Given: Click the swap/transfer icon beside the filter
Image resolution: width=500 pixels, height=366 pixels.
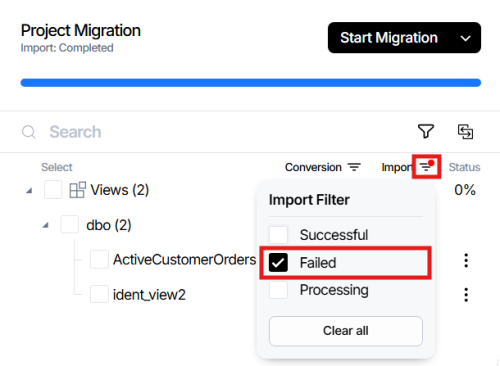Looking at the screenshot, I should (465, 131).
